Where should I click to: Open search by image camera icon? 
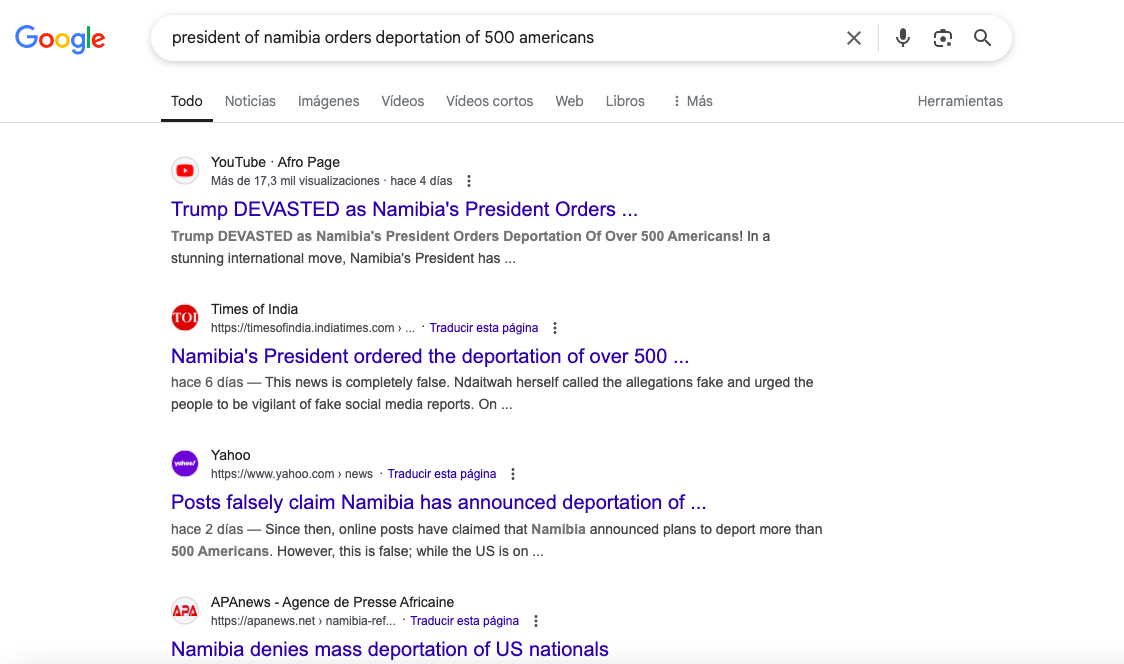pyautogui.click(x=943, y=38)
